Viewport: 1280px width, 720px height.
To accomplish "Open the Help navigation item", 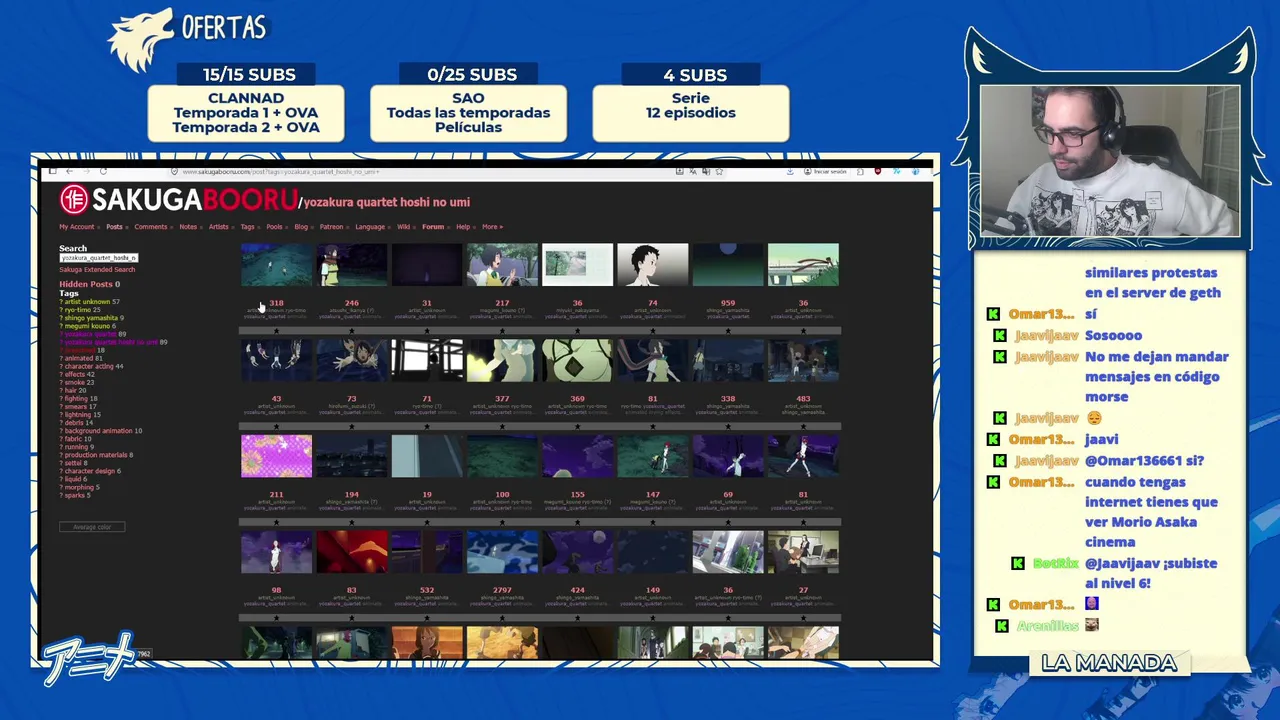I will coord(463,227).
